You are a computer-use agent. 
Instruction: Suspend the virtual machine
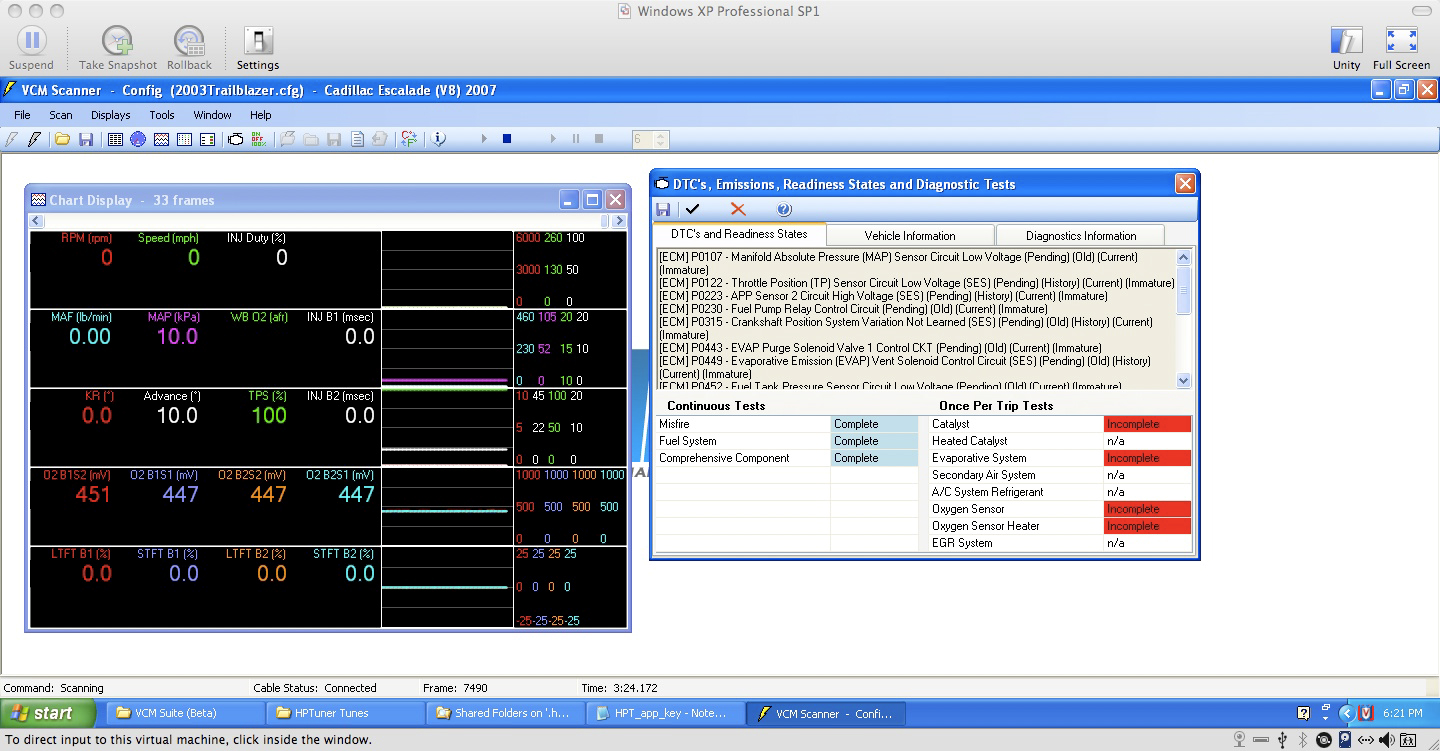(31, 47)
